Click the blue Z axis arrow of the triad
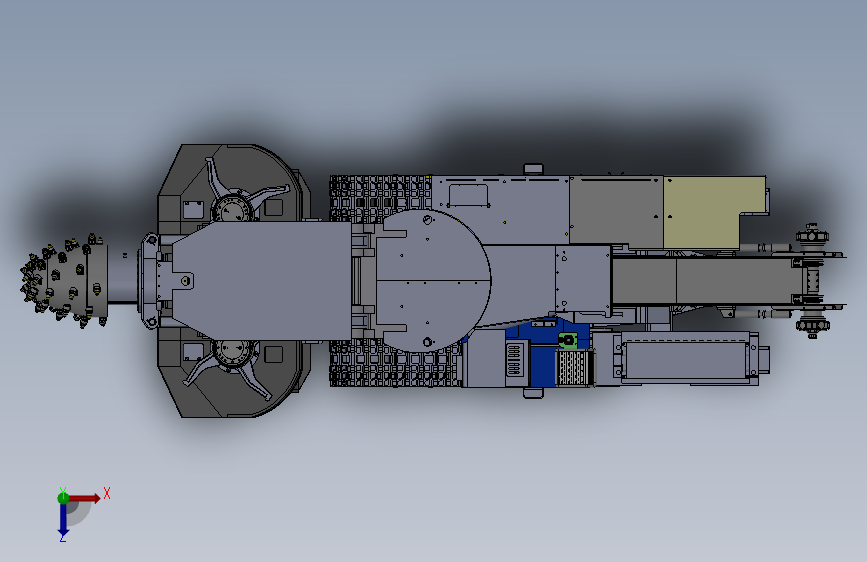This screenshot has width=867, height=562. click(x=63, y=519)
